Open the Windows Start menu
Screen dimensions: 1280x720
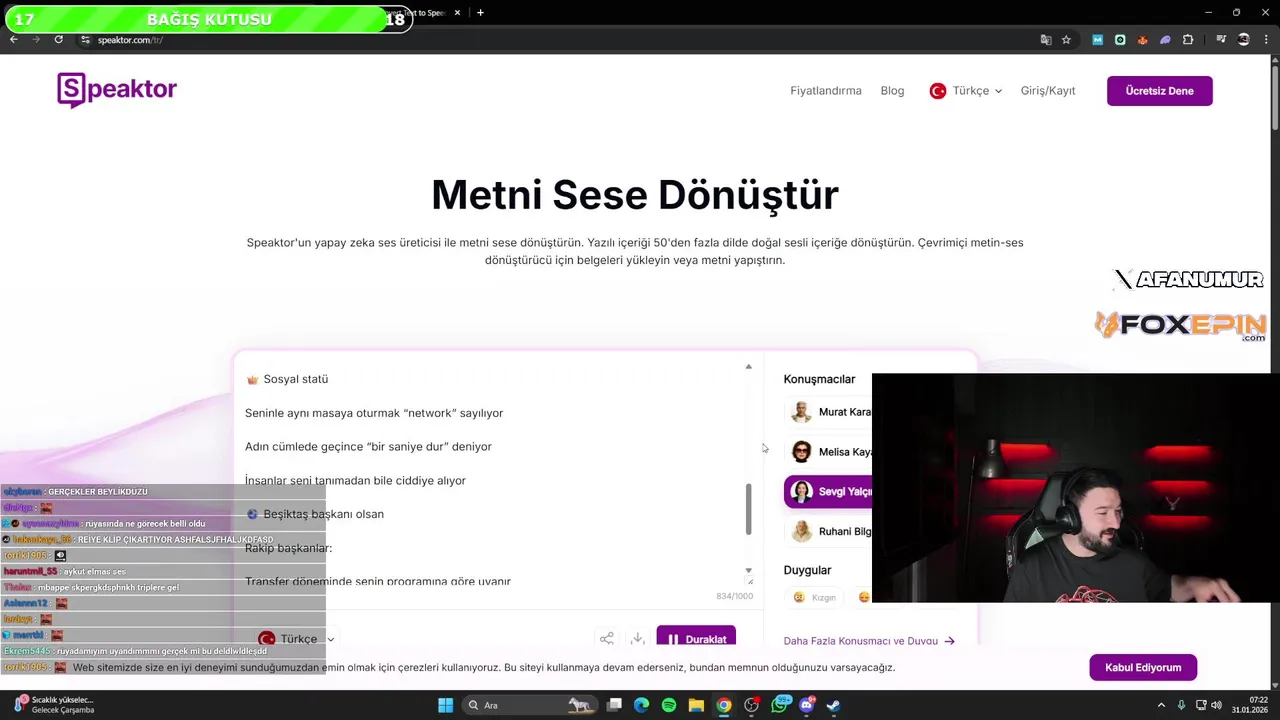[x=445, y=705]
